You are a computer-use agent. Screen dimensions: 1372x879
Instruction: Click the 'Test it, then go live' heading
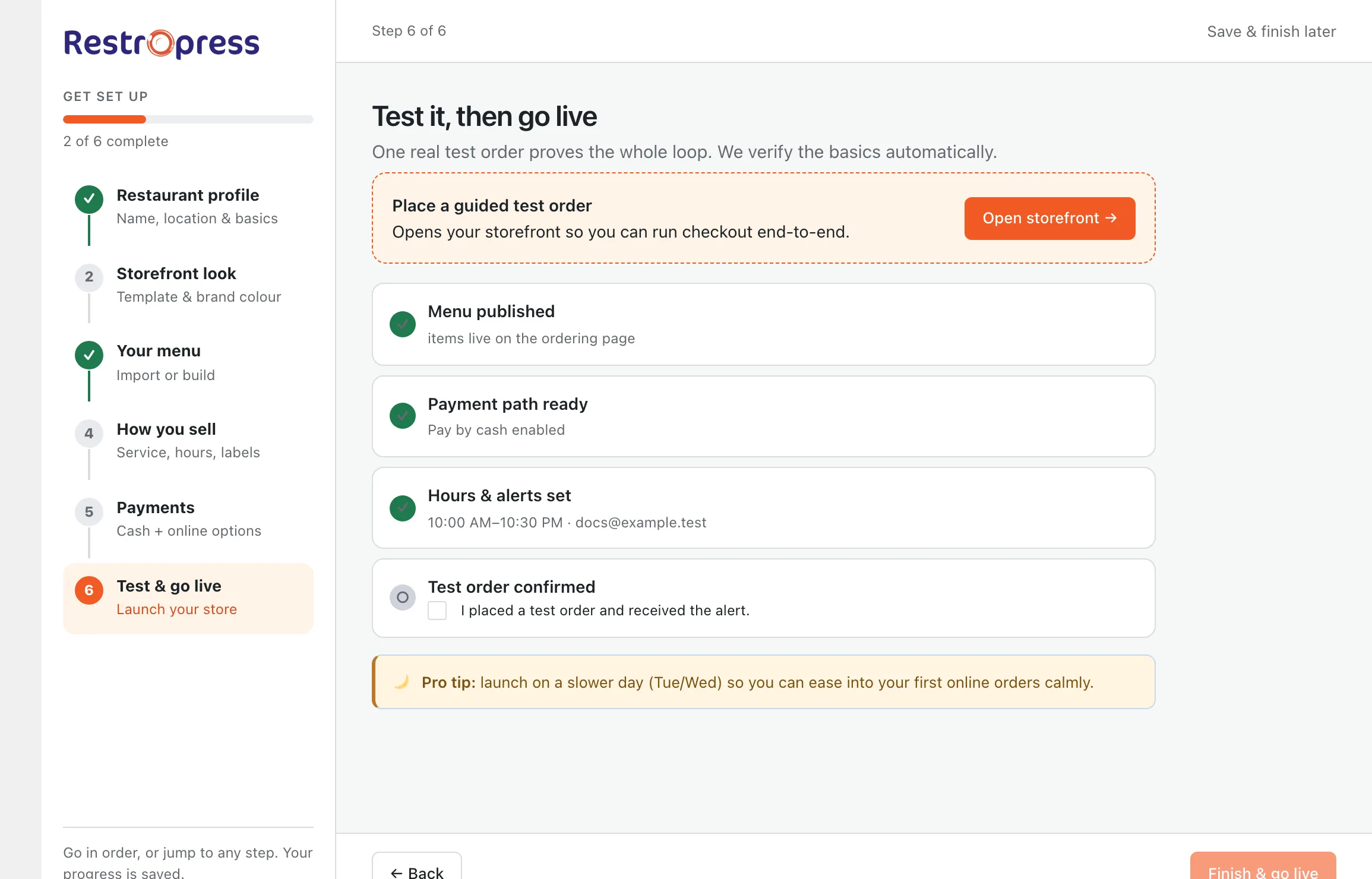484,116
